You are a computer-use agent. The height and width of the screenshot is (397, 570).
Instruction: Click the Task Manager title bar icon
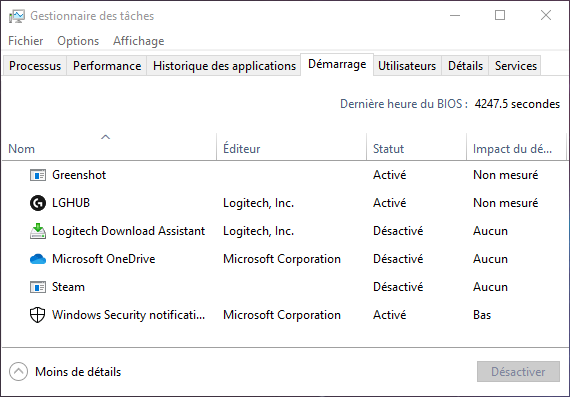tap(17, 16)
